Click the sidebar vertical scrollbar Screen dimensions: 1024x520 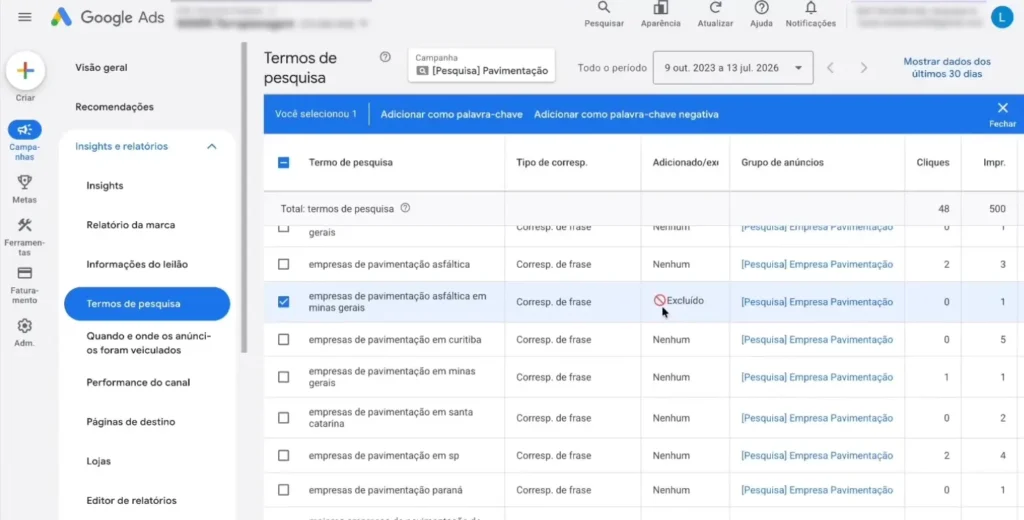pos(244,196)
